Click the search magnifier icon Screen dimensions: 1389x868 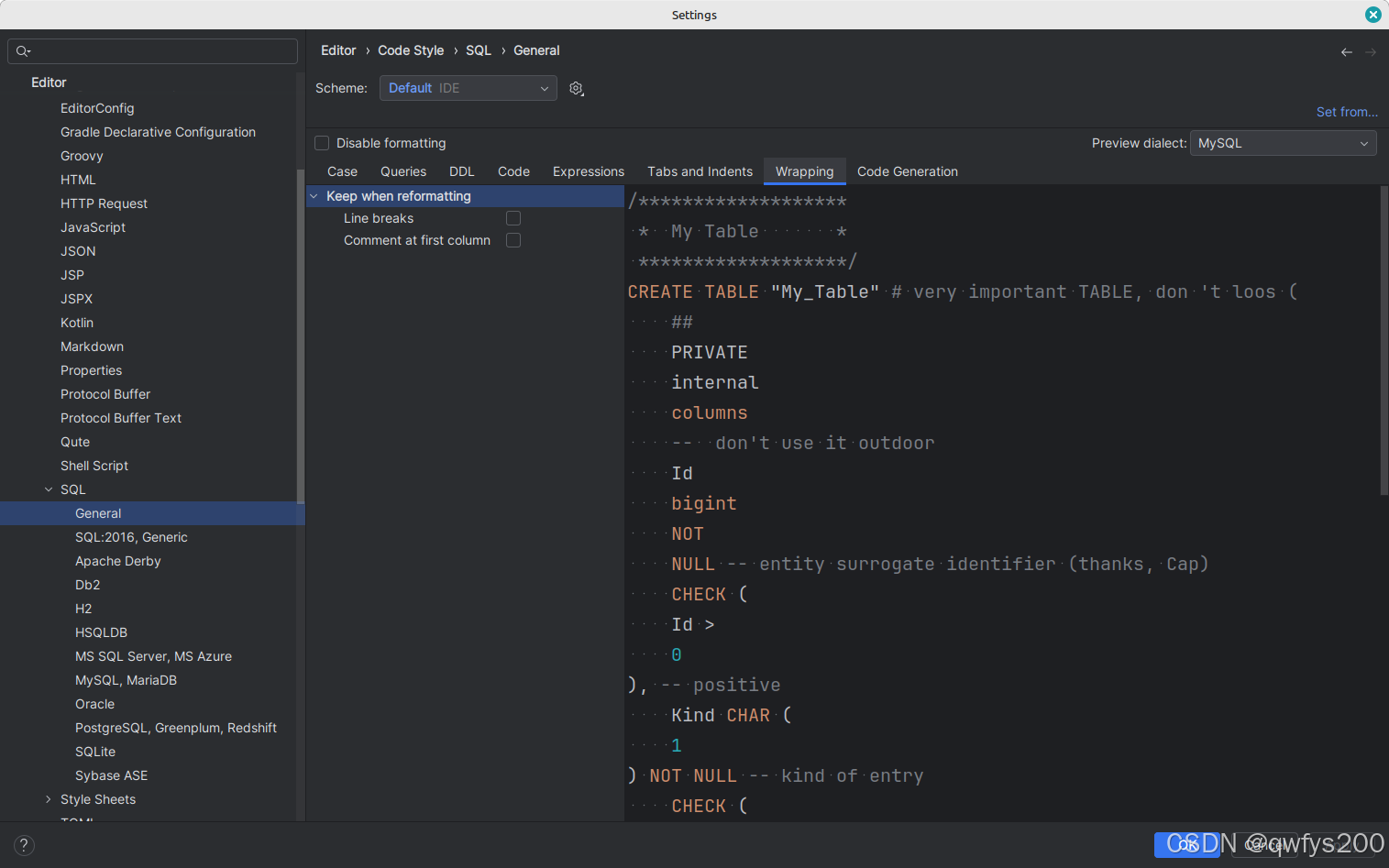(23, 51)
